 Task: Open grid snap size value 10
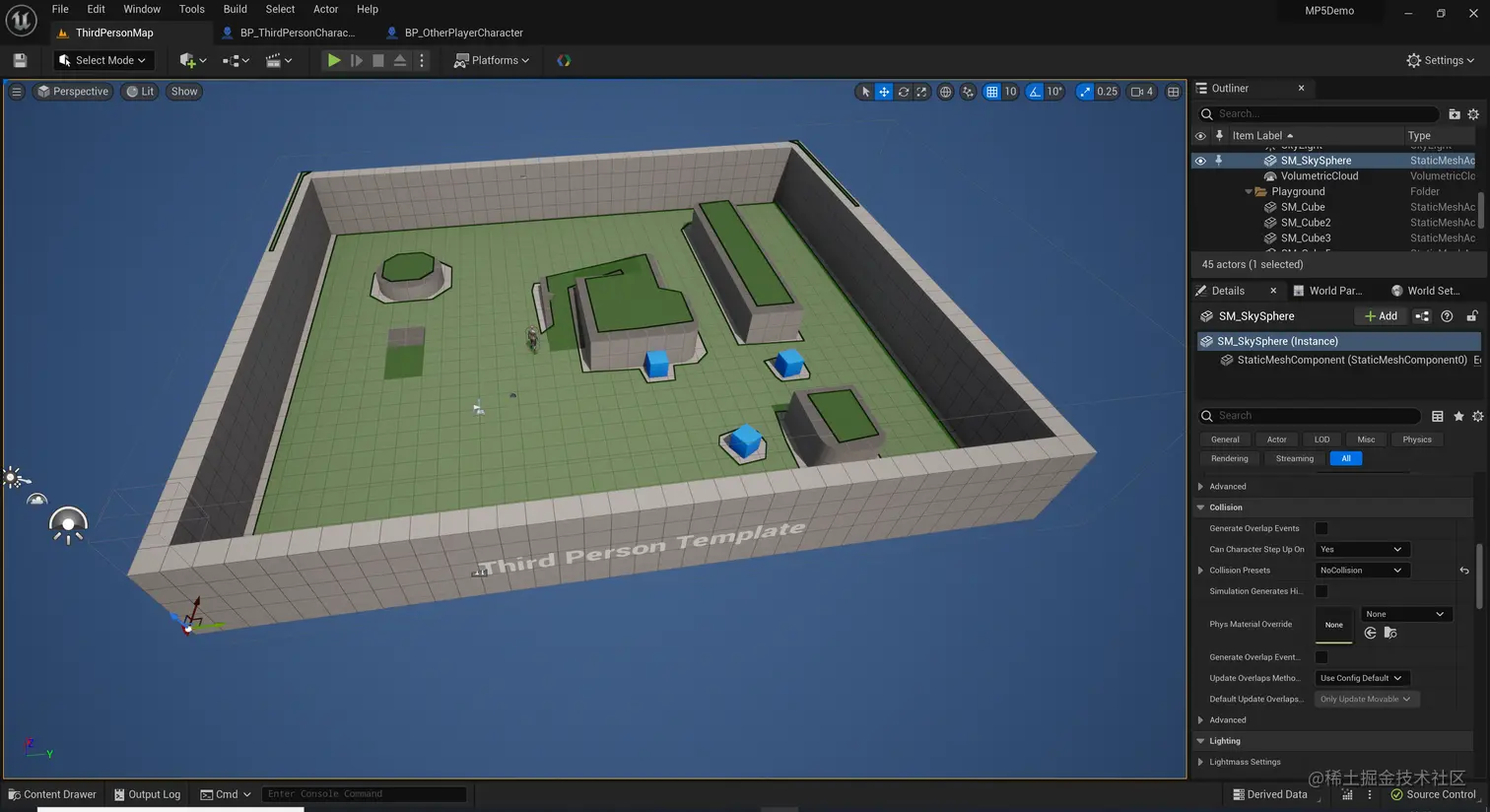(1010, 92)
